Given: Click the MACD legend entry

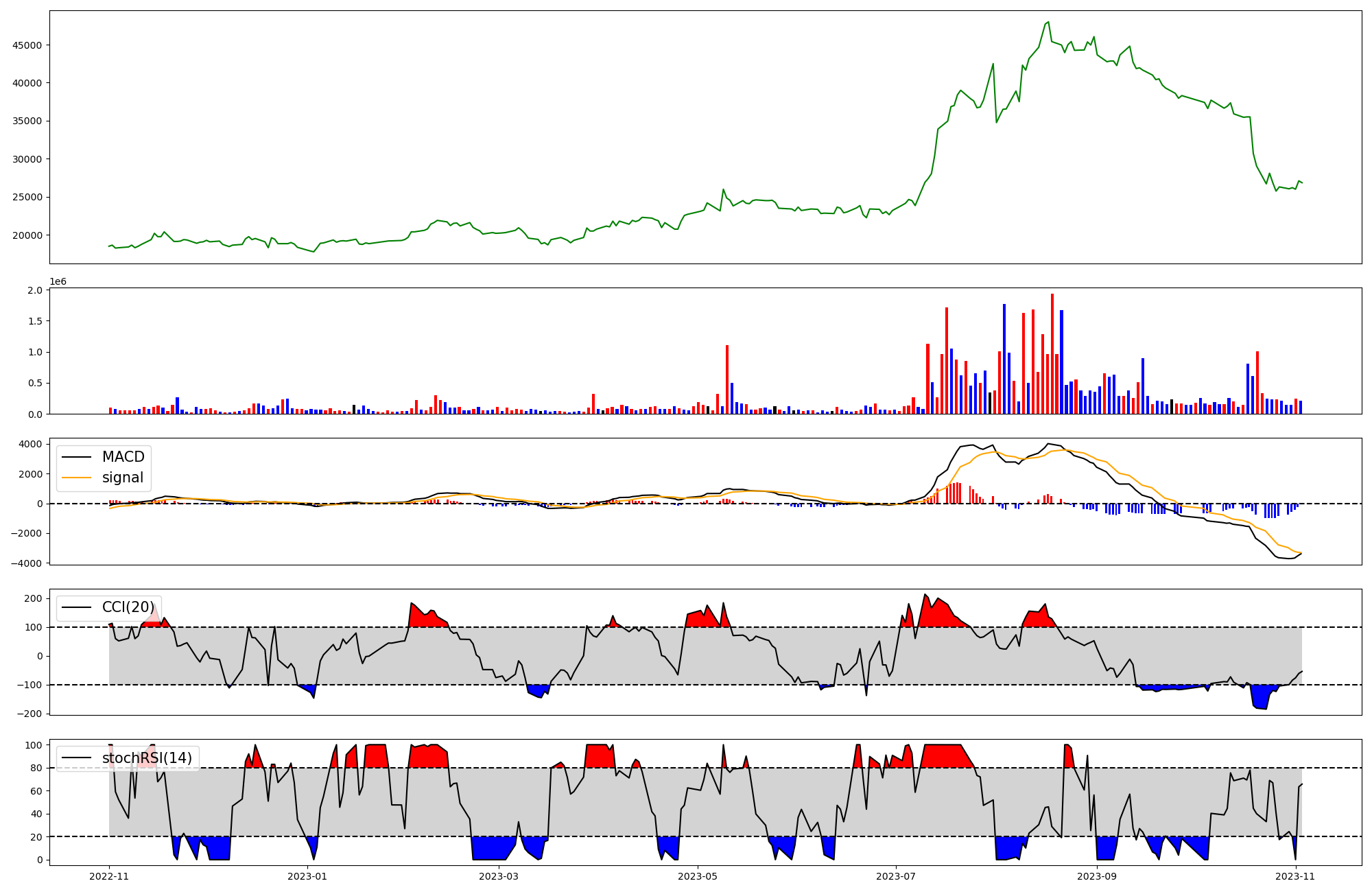Looking at the screenshot, I should (123, 457).
